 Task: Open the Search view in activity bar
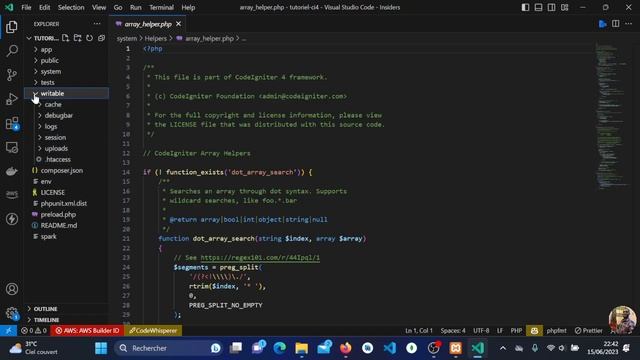pos(12,51)
